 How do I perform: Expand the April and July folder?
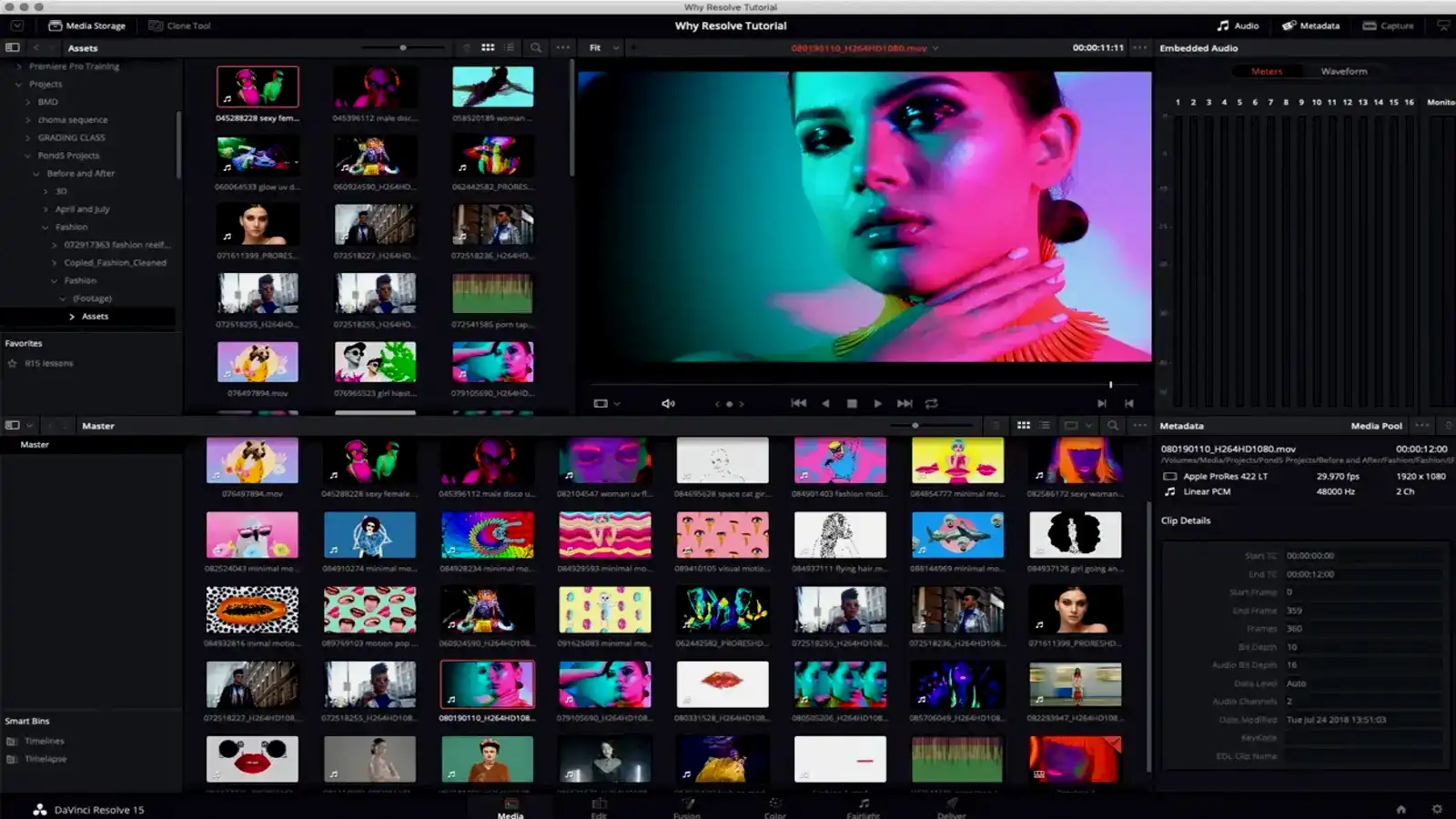pos(45,209)
